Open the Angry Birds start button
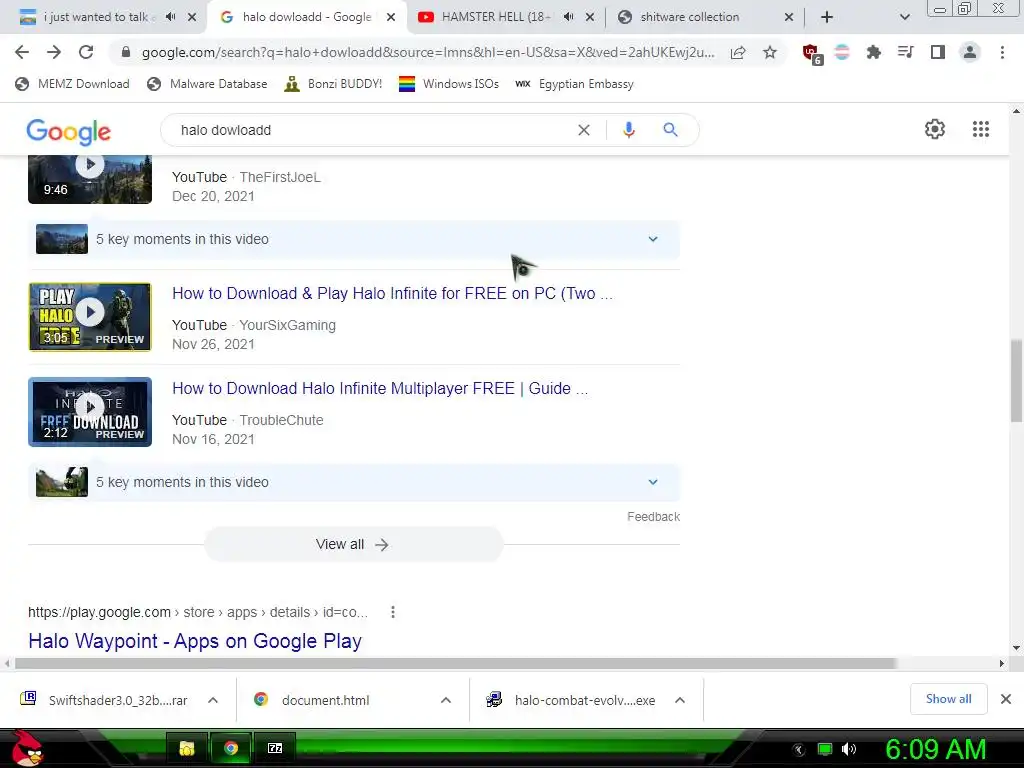 (27, 748)
